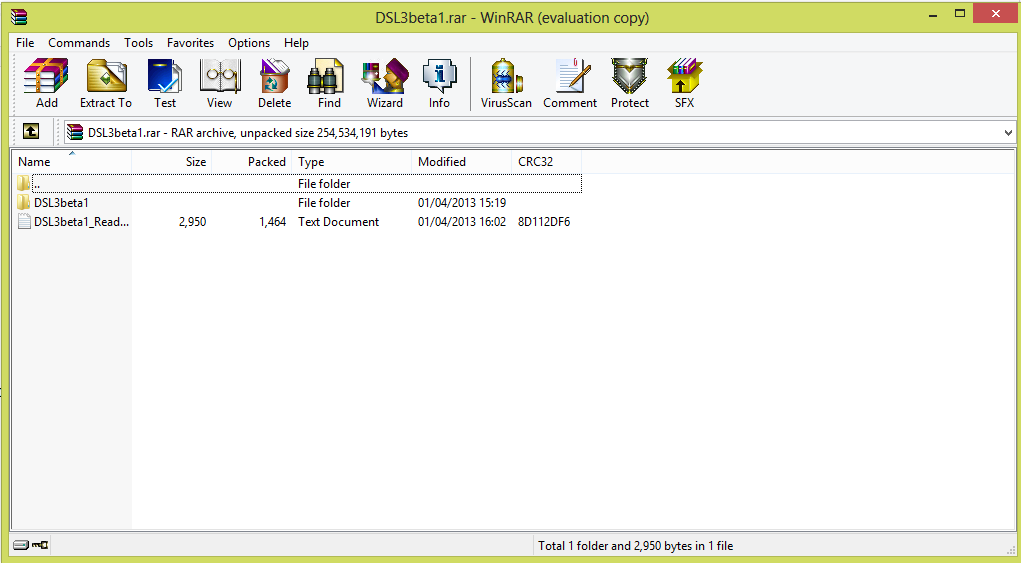Open the Comment tool
Screen dimensions: 1021x563
[570, 83]
